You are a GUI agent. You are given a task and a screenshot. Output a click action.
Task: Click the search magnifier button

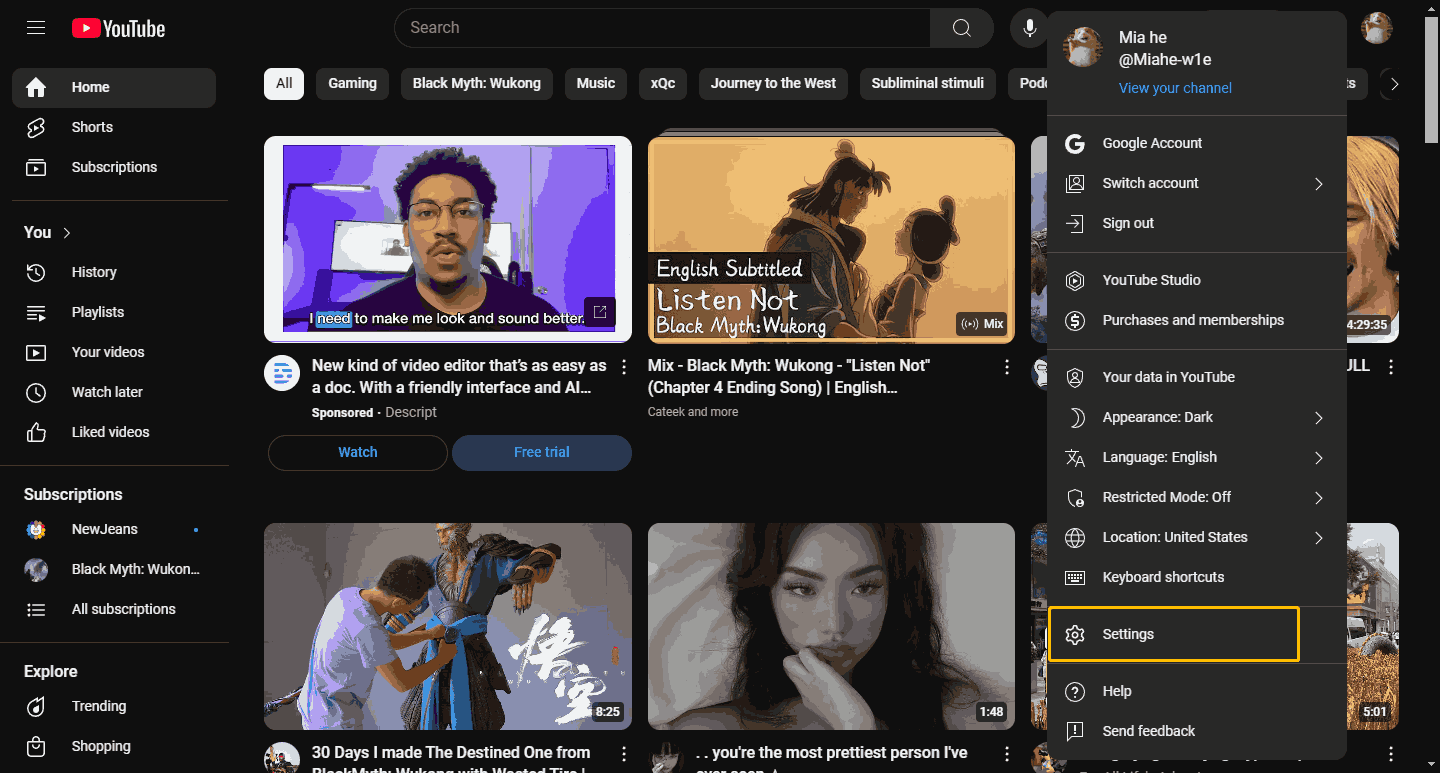[x=961, y=28]
